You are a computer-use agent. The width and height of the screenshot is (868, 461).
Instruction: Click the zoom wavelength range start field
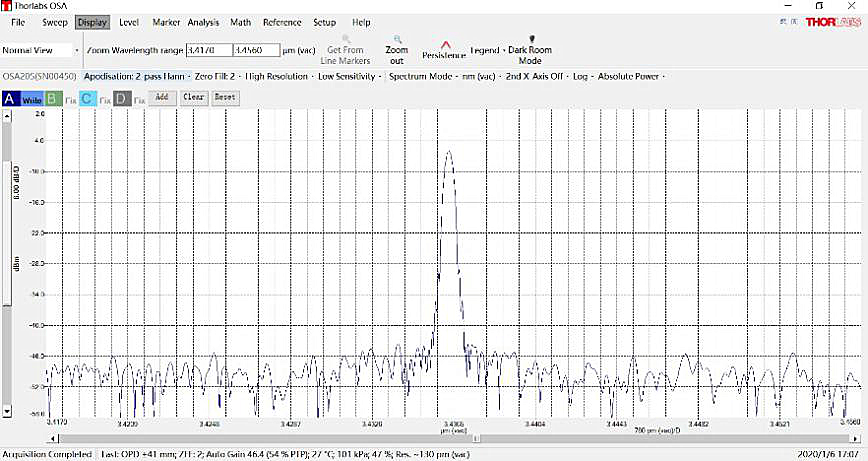click(x=209, y=49)
